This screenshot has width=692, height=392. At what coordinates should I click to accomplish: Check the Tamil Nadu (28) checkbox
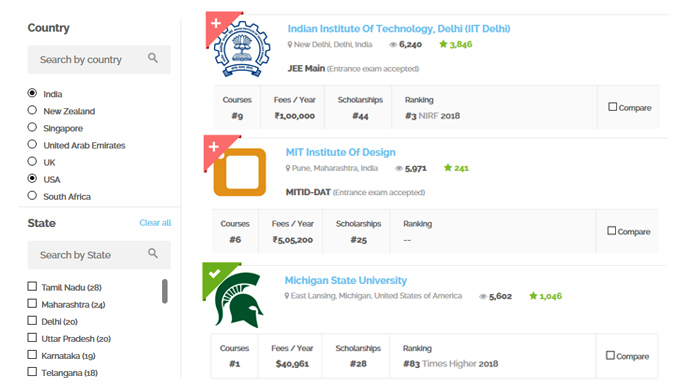click(32, 286)
